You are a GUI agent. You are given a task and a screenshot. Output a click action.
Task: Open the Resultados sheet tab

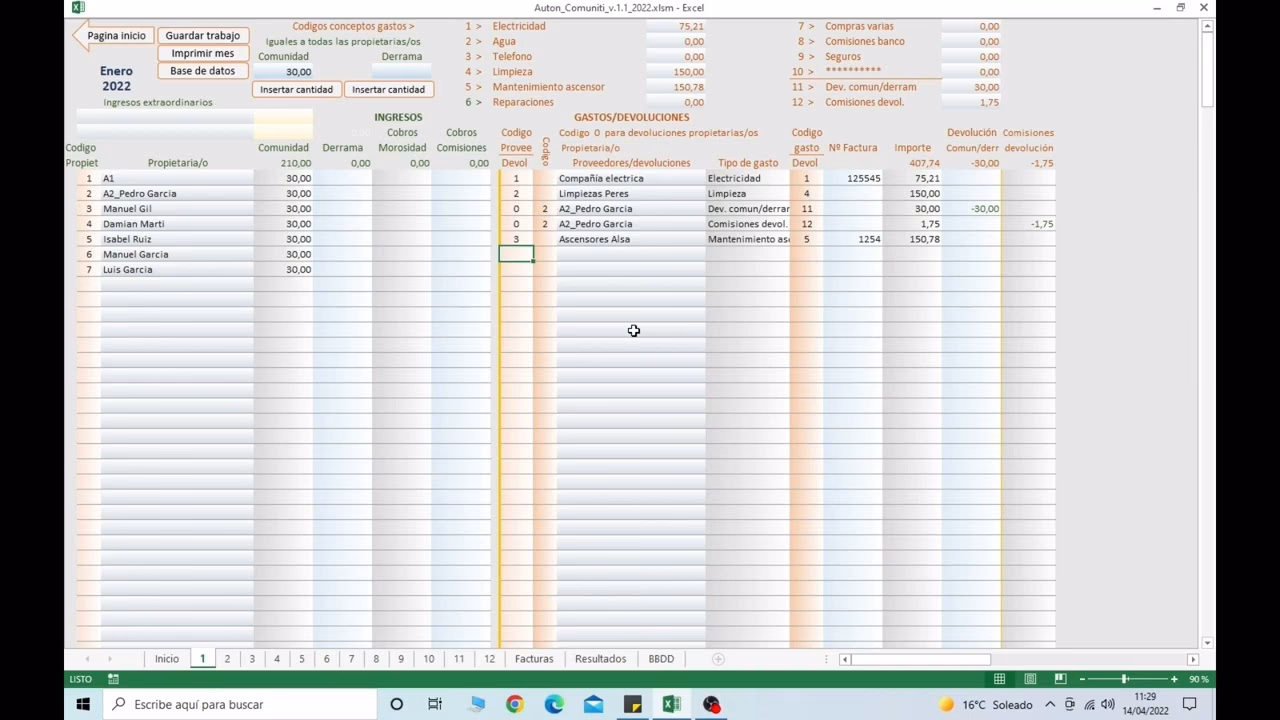(600, 659)
